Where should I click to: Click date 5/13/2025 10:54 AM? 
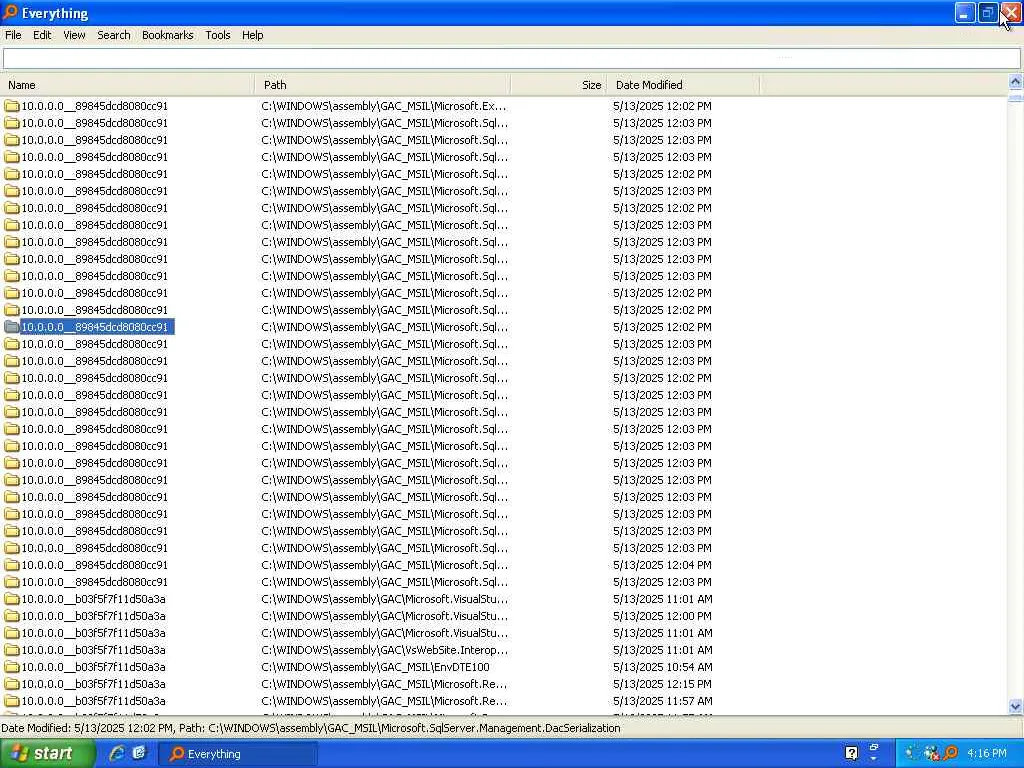pyautogui.click(x=662, y=667)
